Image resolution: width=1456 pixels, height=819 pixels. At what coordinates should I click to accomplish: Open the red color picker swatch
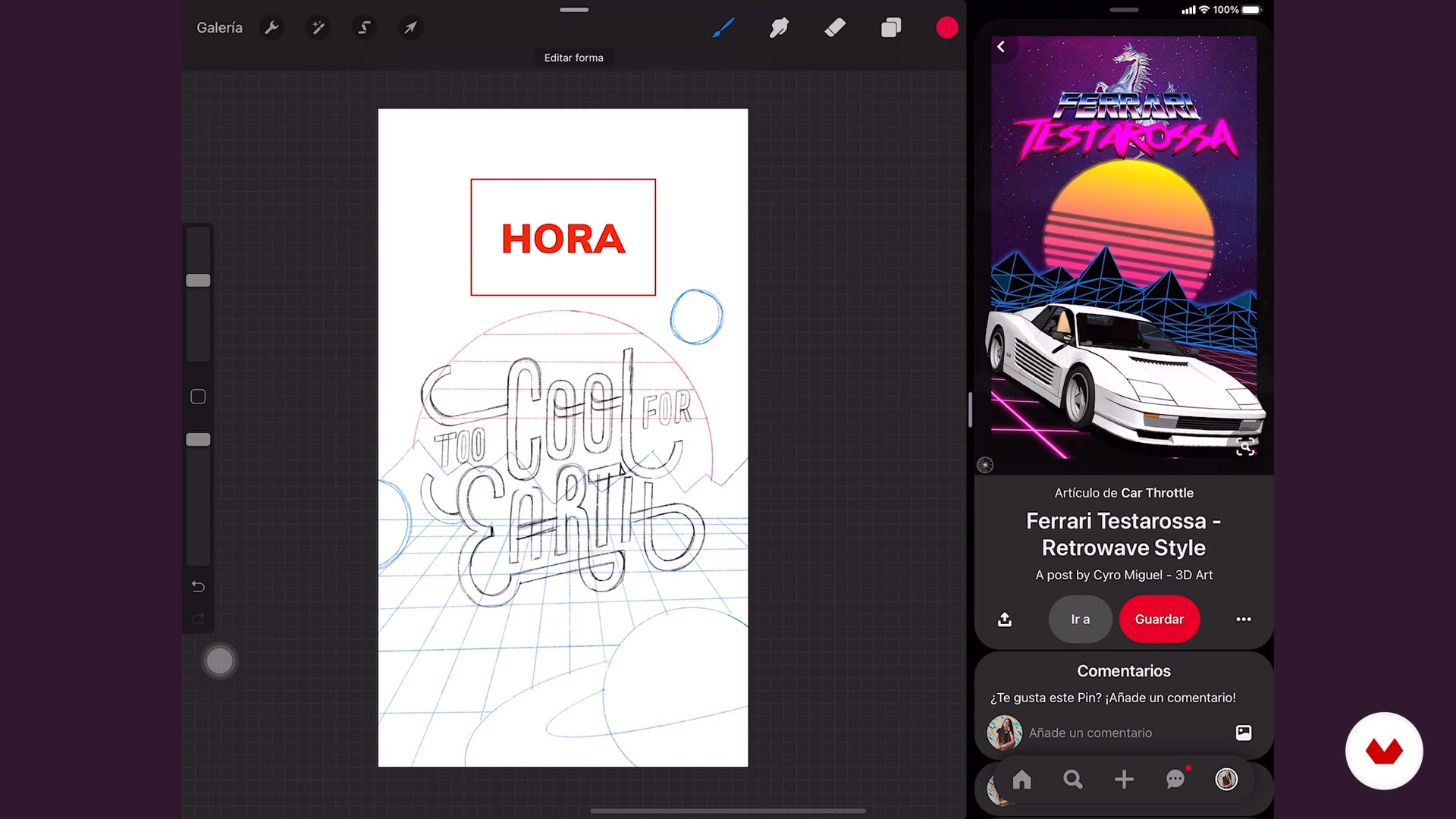[x=946, y=28]
